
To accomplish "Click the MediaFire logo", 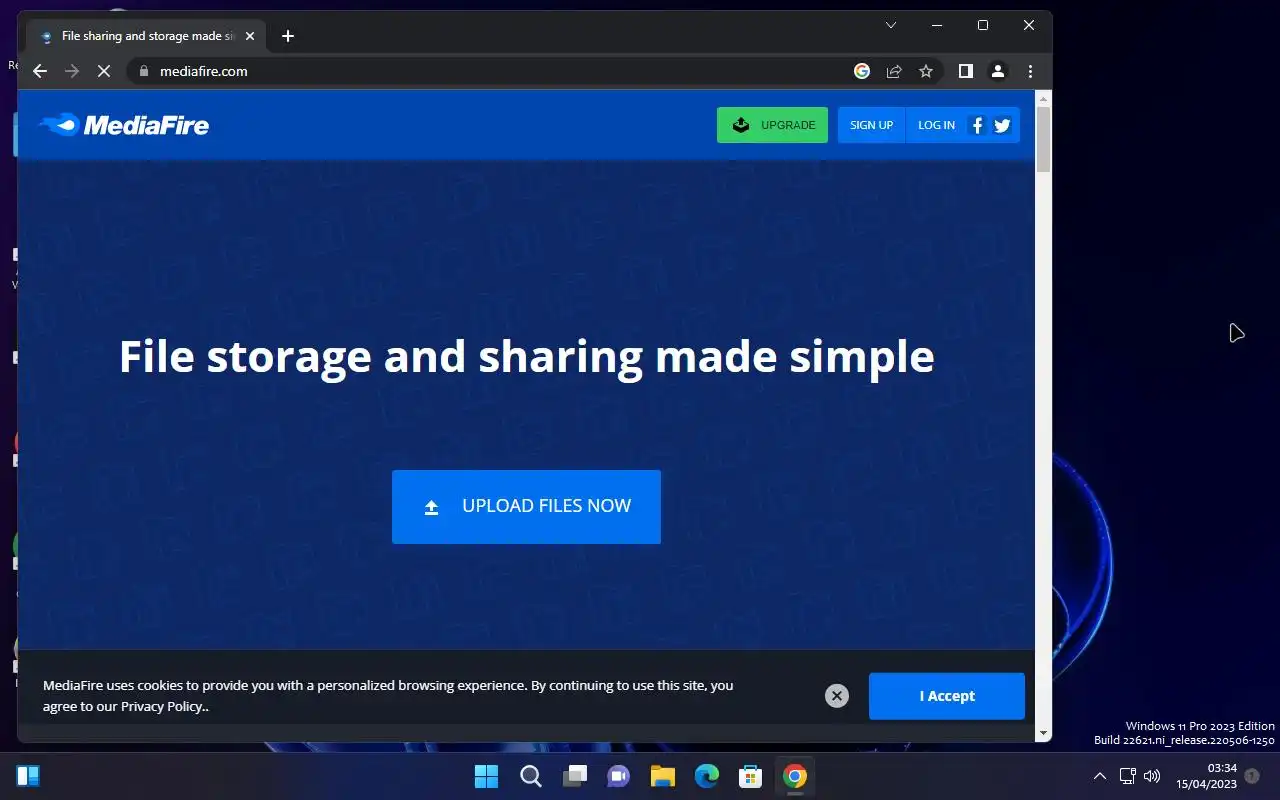I will [x=124, y=125].
